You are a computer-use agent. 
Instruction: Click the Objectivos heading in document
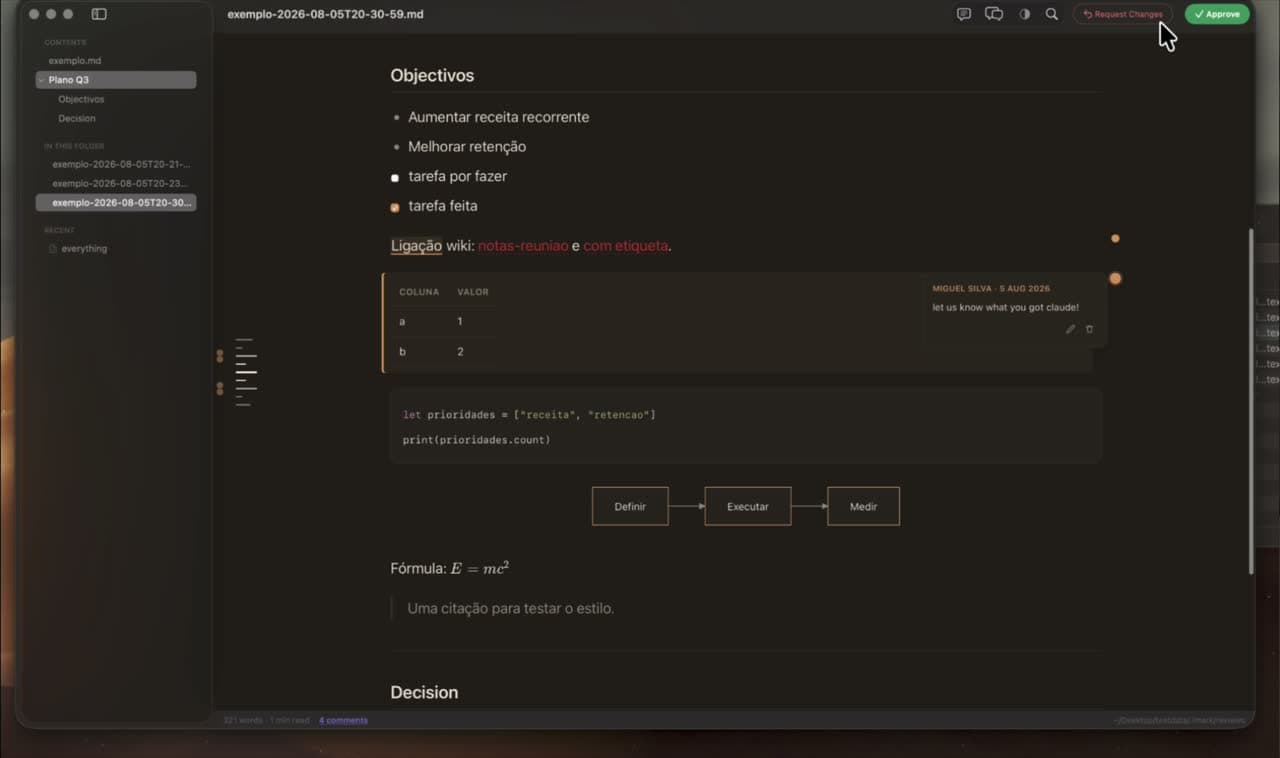coord(432,76)
